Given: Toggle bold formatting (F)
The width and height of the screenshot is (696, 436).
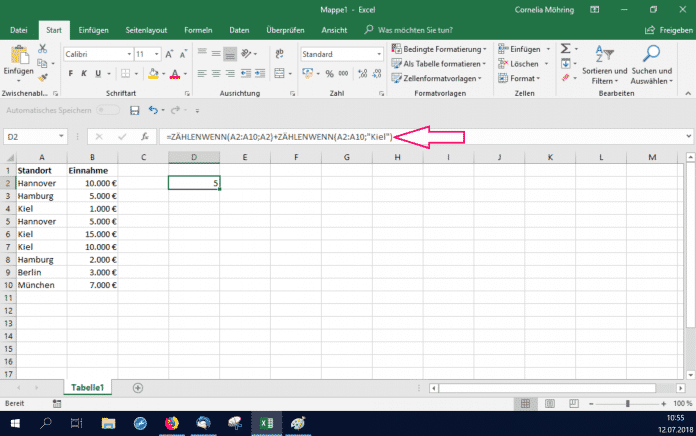Looking at the screenshot, I should coord(70,73).
